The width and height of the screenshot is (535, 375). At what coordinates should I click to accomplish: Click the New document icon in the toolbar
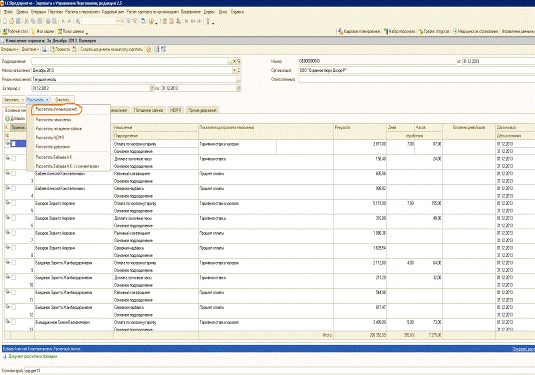coord(5,21)
